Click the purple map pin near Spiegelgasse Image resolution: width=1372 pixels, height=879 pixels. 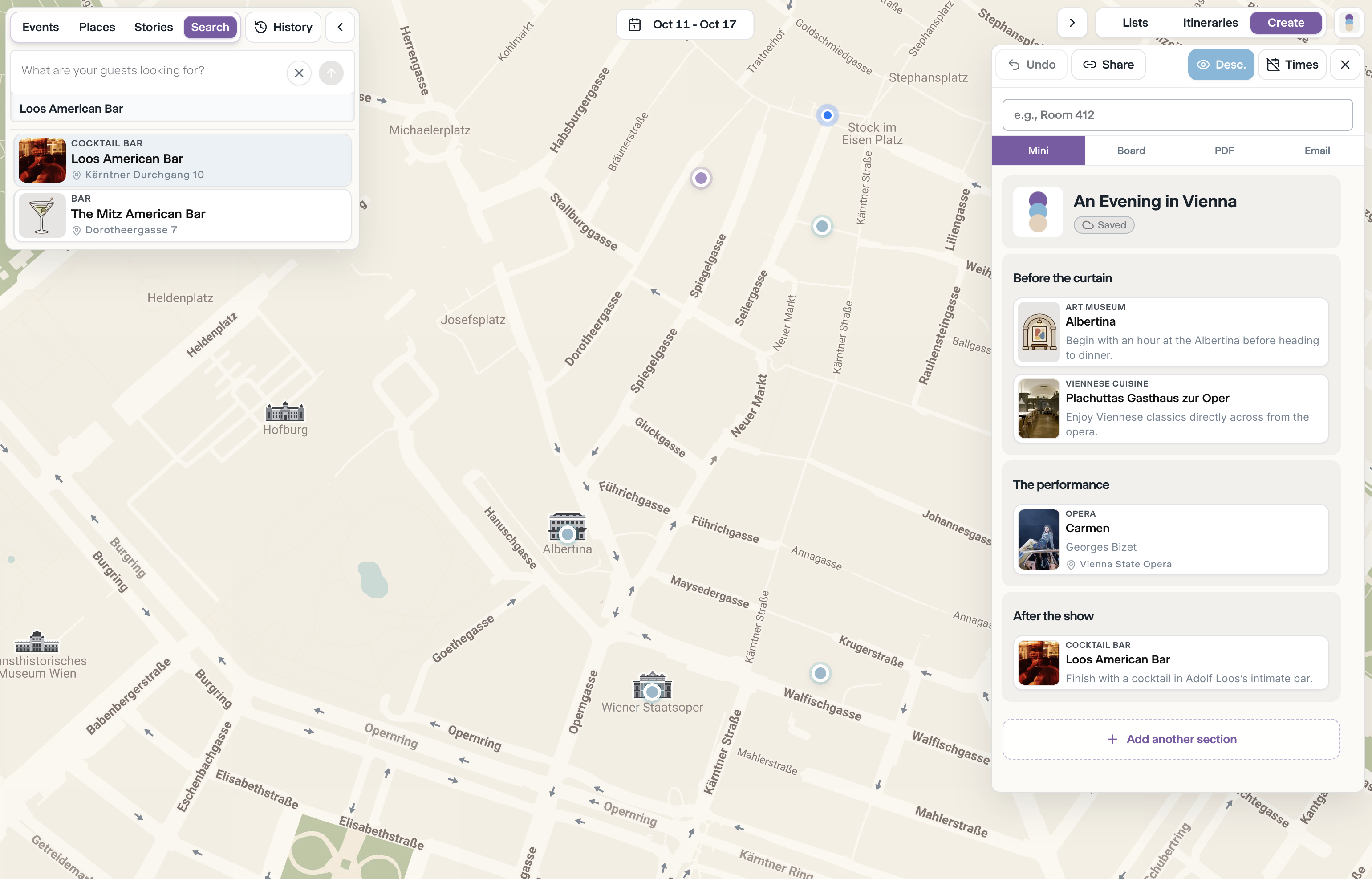click(x=701, y=178)
